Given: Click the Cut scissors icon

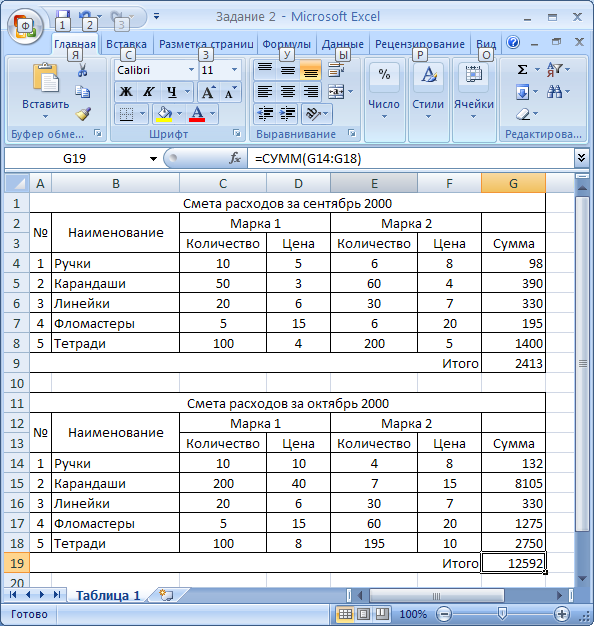Looking at the screenshot, I should tap(83, 69).
